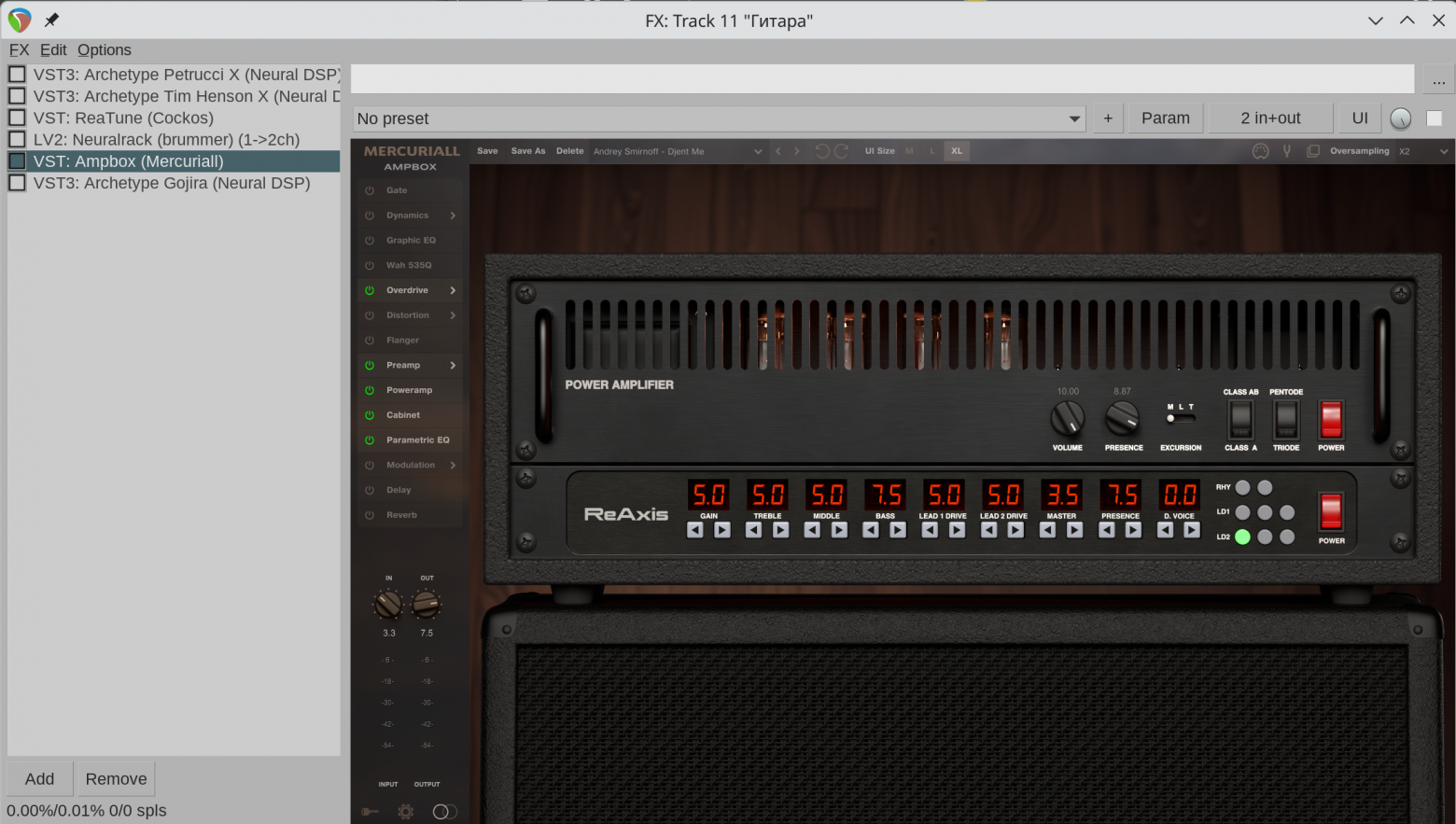The height and width of the screenshot is (824, 1456).
Task: Turn off the Parametric EQ power icon
Action: pyautogui.click(x=370, y=440)
